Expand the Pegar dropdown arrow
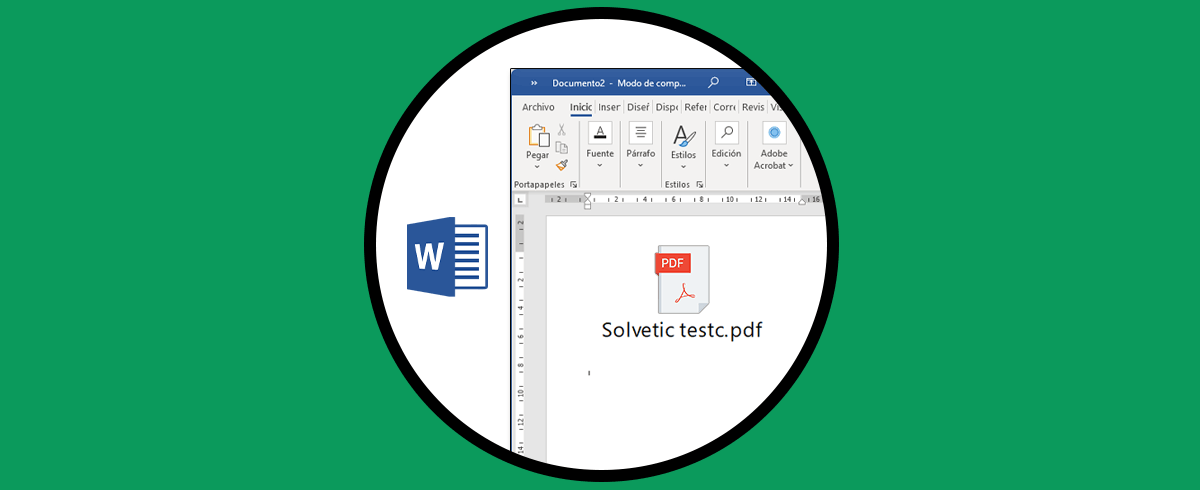Image resolution: width=1200 pixels, height=490 pixels. pos(537,167)
